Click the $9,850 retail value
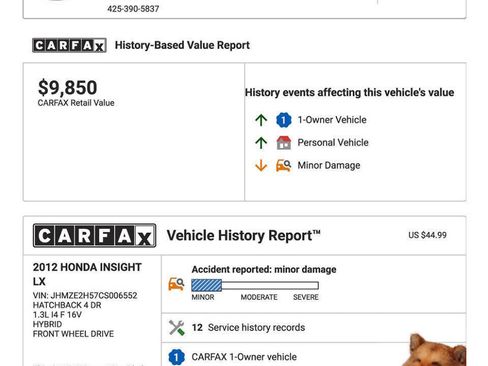This screenshot has width=488, height=366. [68, 88]
